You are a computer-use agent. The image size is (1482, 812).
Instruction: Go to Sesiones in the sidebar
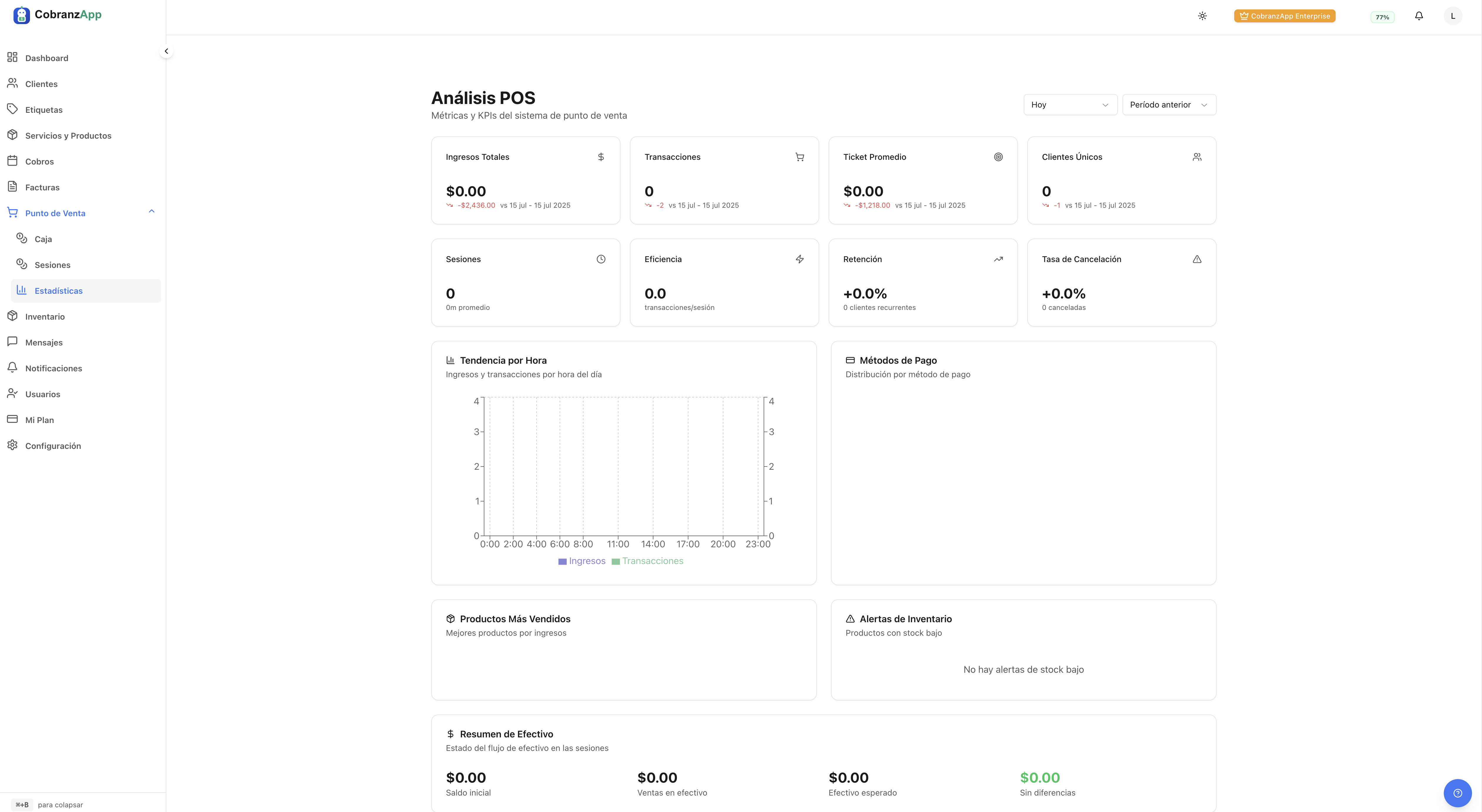click(x=52, y=265)
